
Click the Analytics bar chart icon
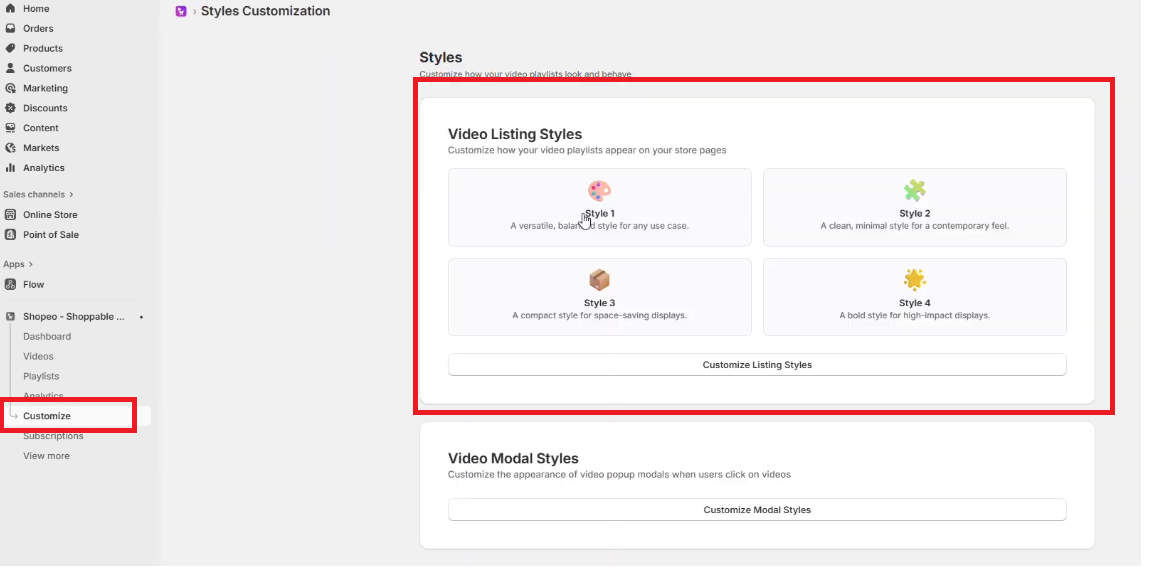click(x=11, y=168)
